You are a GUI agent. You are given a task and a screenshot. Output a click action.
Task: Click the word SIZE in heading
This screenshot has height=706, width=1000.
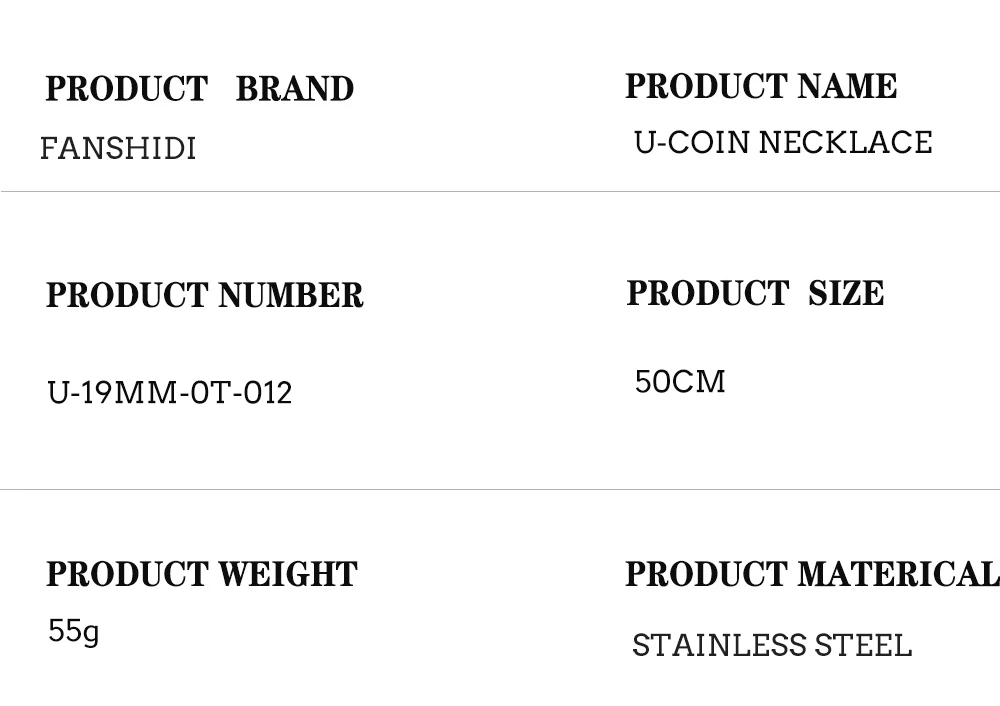845,294
